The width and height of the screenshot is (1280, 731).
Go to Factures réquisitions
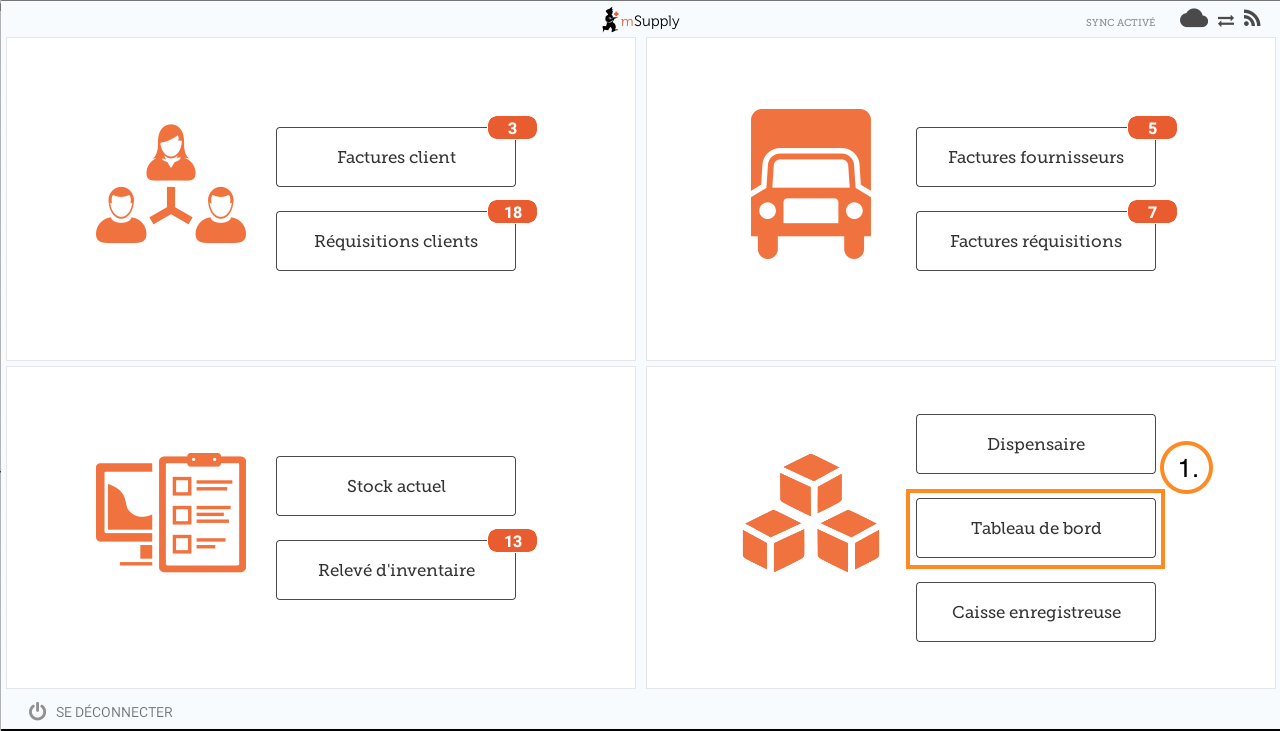tap(1035, 241)
